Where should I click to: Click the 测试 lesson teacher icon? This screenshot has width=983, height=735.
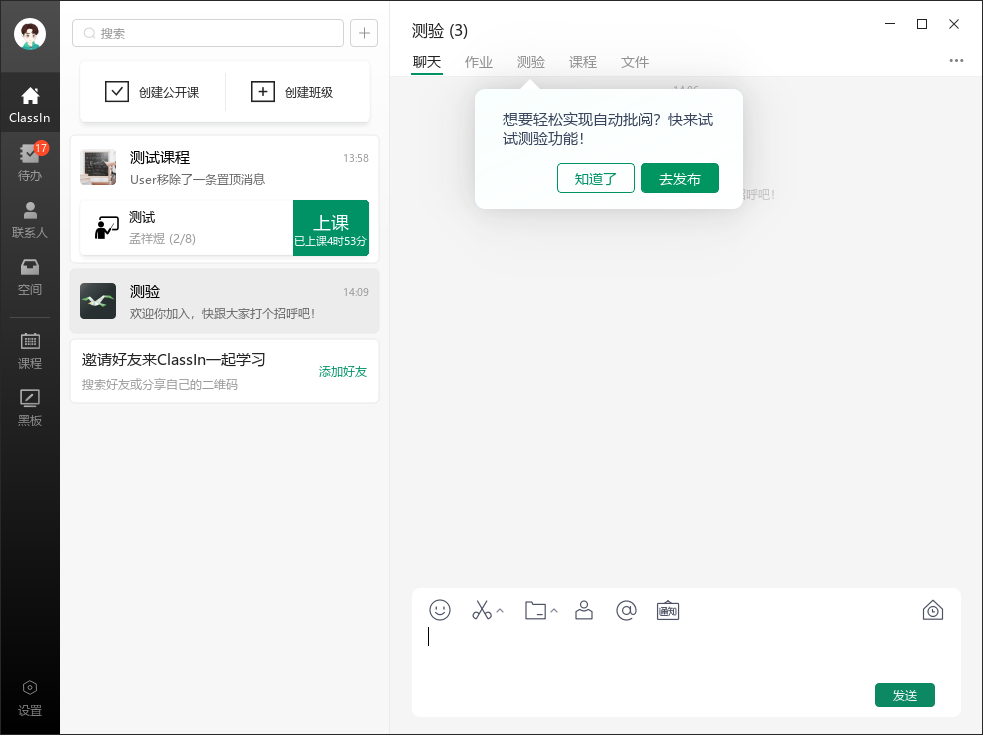(107, 228)
